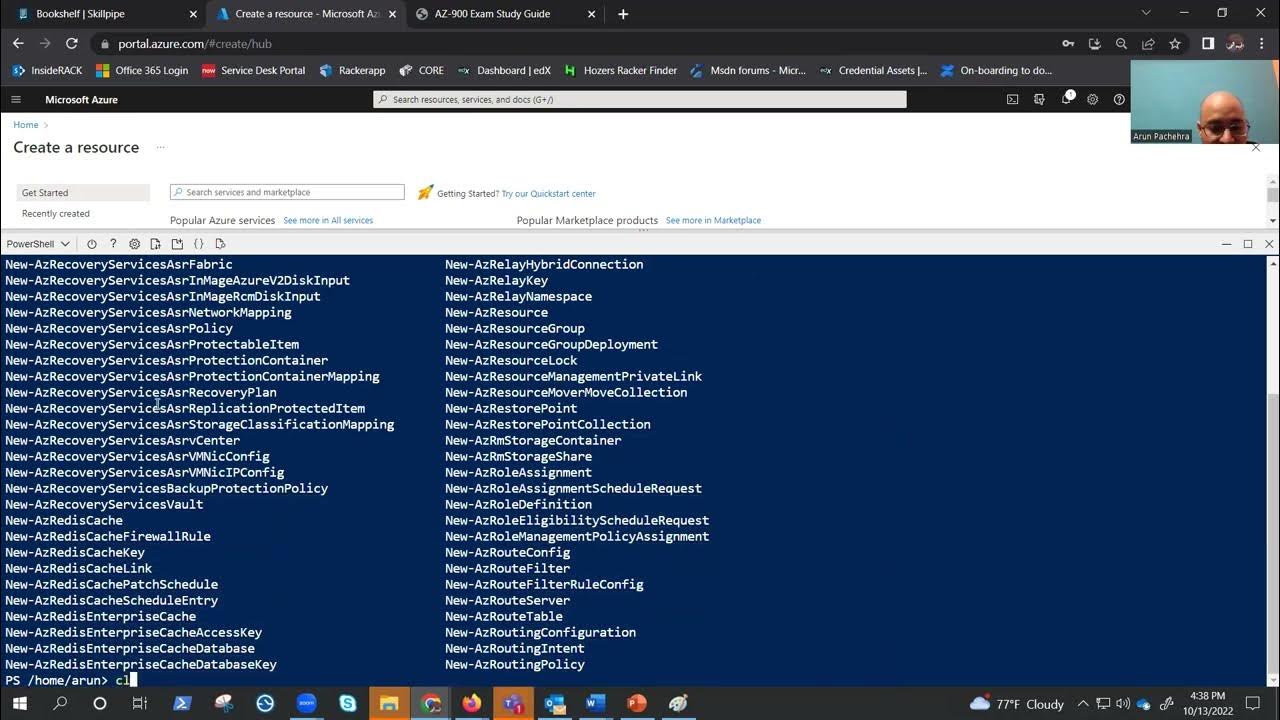This screenshot has width=1280, height=720.
Task: Open the taskbar weather 77°F Cloudy widget
Action: coord(1017,704)
